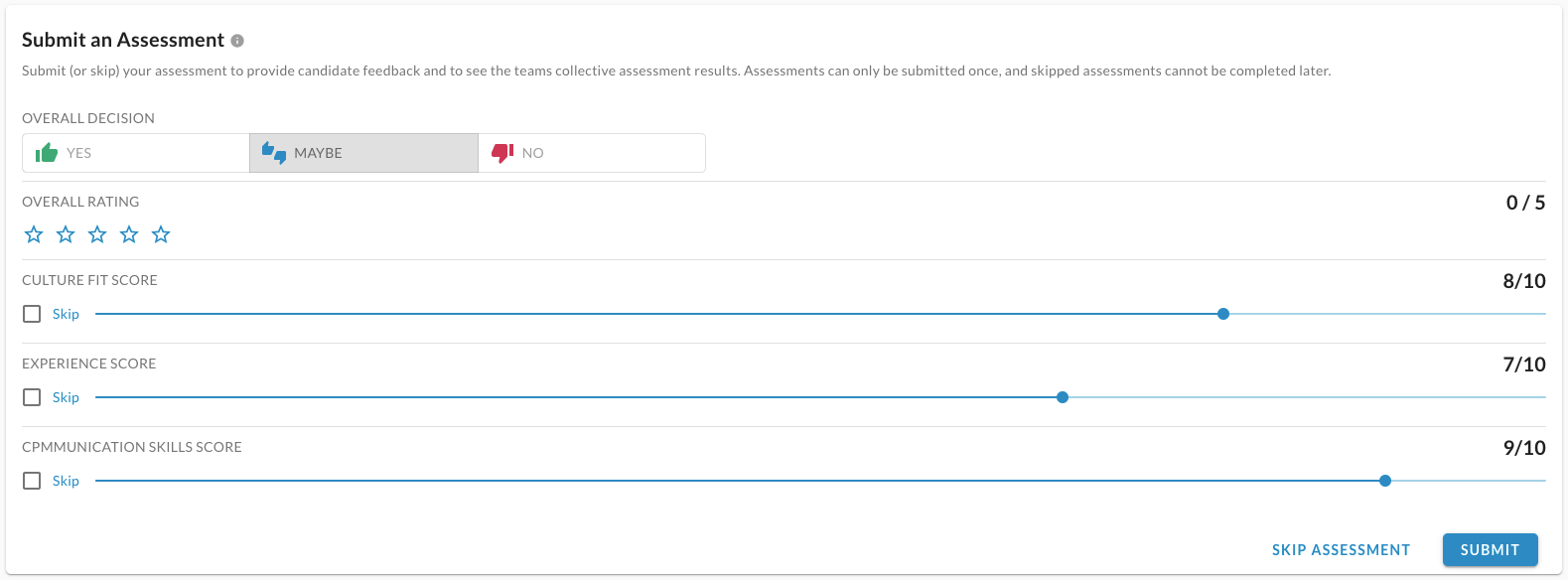Click the Communication Skills Score slider handle
The image size is (1568, 580).
pos(1385,481)
